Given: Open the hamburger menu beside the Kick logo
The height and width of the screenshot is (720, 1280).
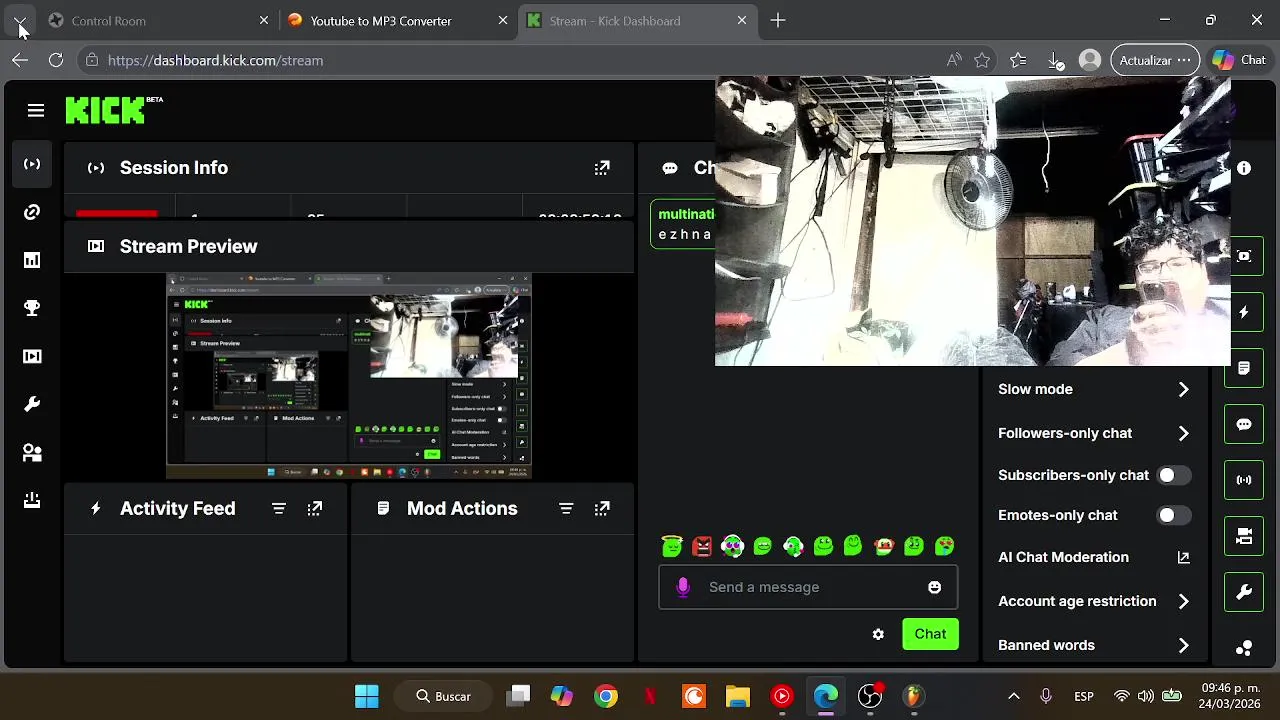Looking at the screenshot, I should tap(36, 110).
